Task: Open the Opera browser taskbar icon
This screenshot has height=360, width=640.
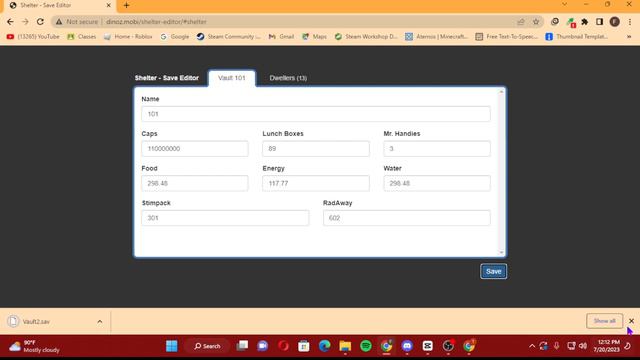Action: (x=283, y=346)
